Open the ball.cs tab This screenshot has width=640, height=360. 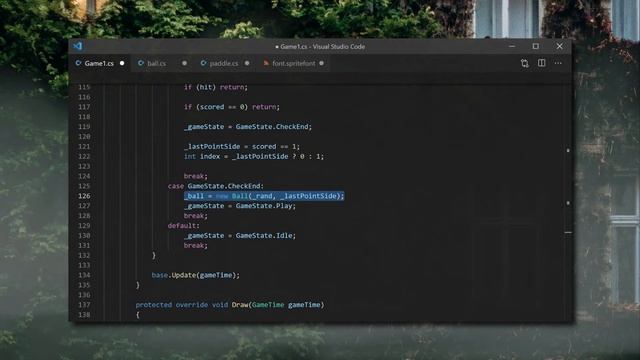tap(162, 63)
